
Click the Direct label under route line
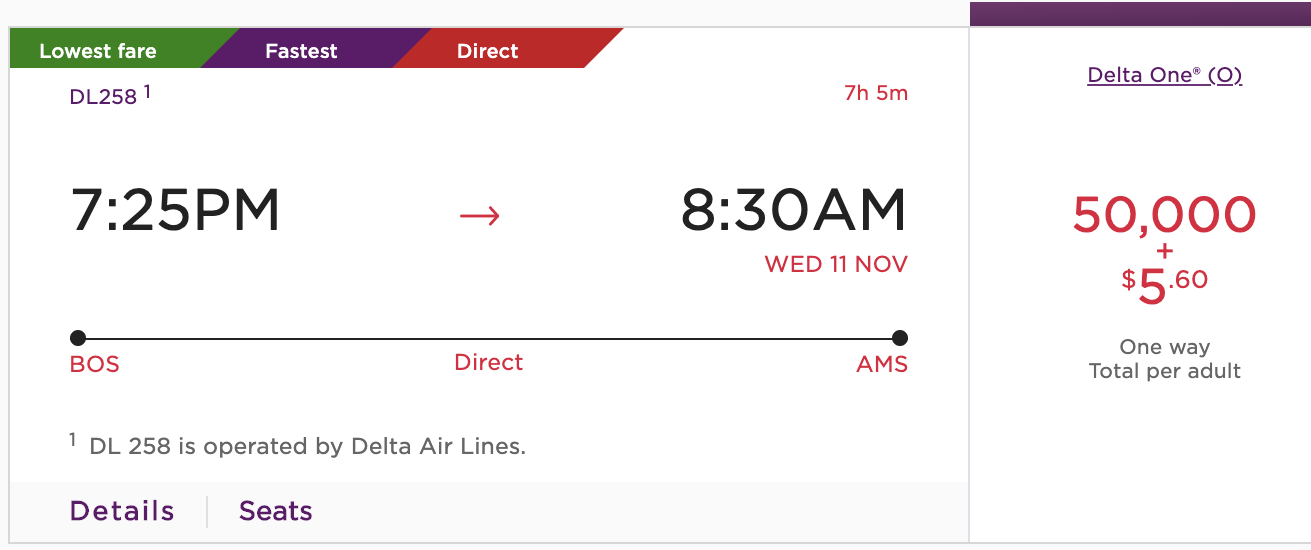pos(489,362)
